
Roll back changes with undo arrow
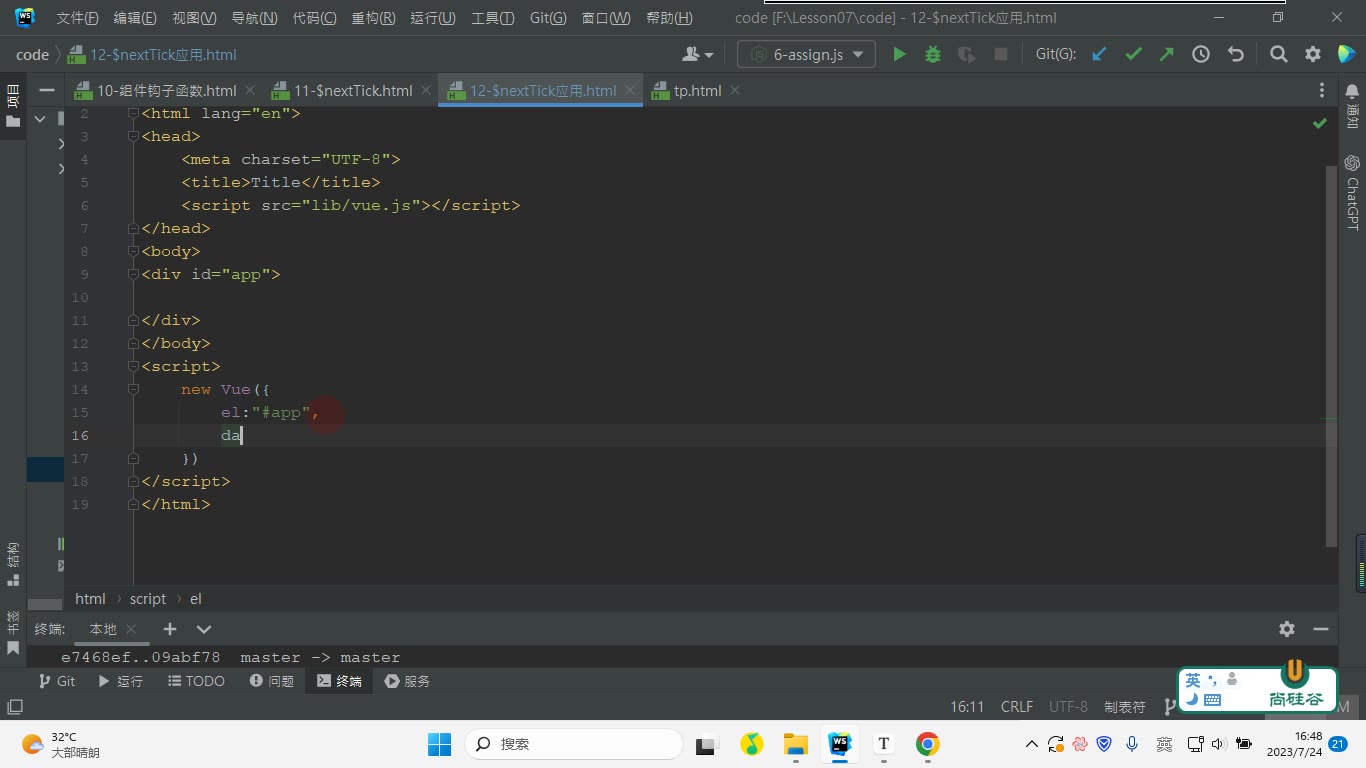[1236, 55]
